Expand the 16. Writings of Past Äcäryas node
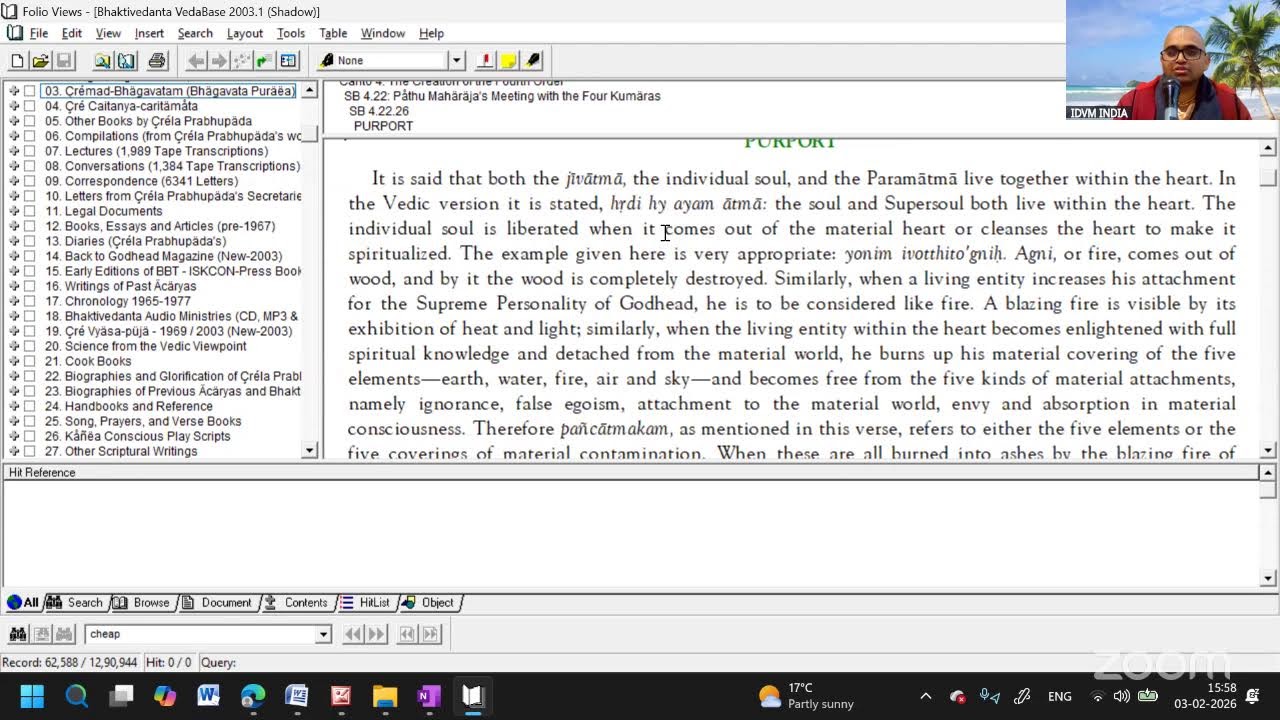The image size is (1280, 720). (x=14, y=286)
